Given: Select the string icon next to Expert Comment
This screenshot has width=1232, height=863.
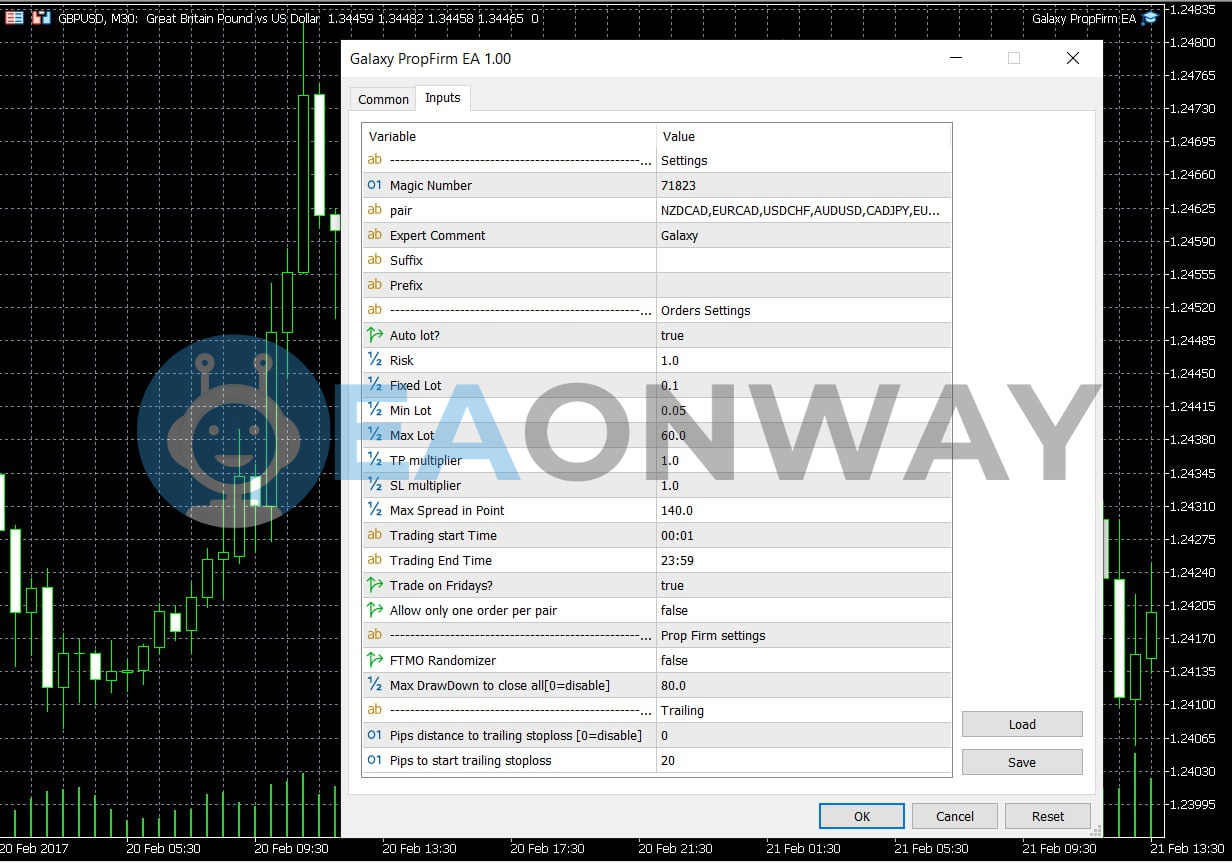Looking at the screenshot, I should [x=375, y=235].
